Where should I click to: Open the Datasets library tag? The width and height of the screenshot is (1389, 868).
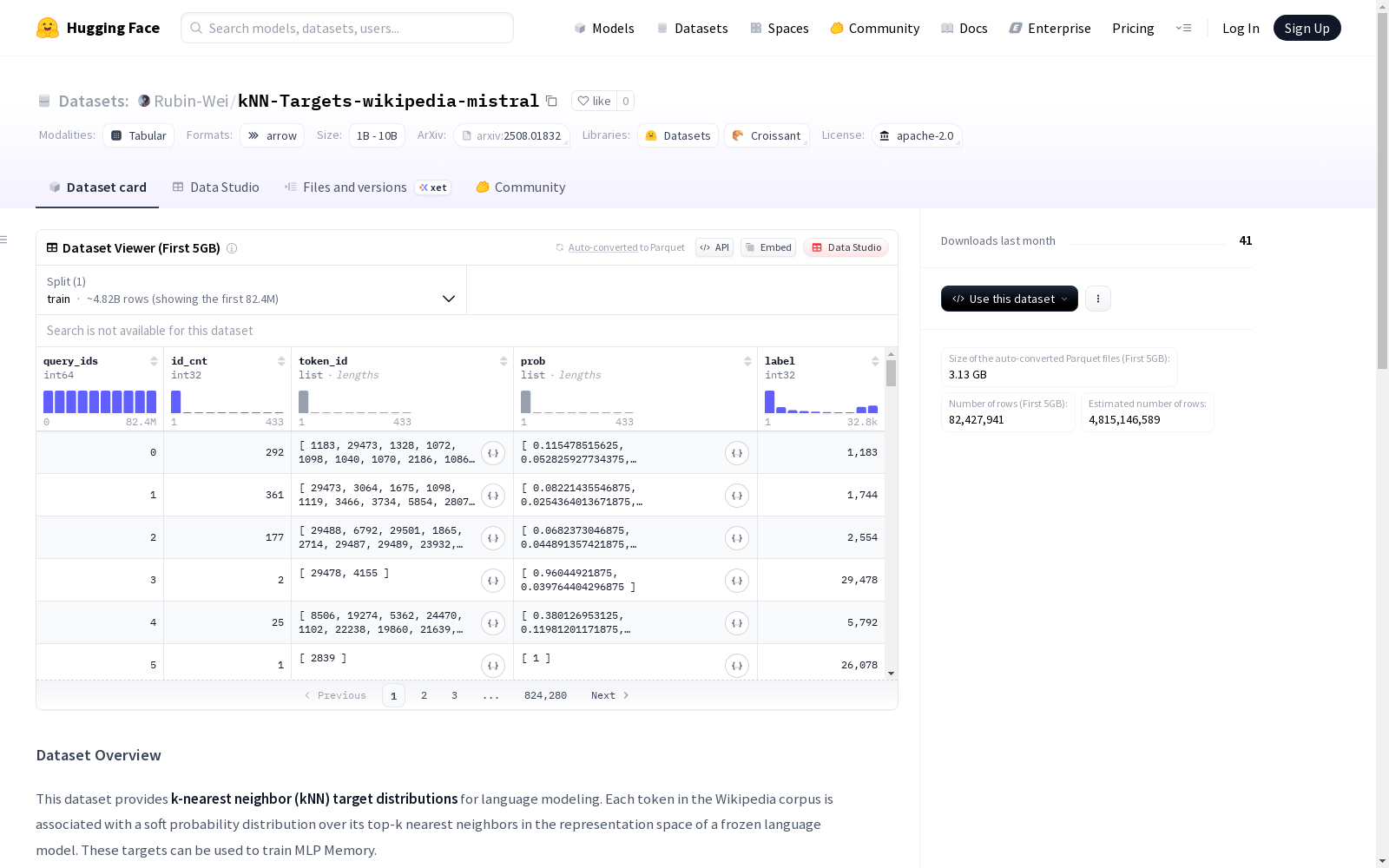click(678, 135)
